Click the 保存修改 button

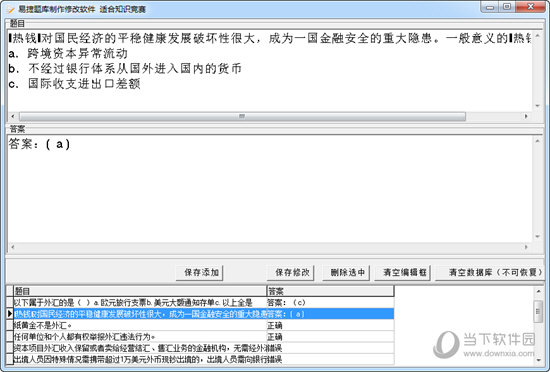tap(290, 272)
